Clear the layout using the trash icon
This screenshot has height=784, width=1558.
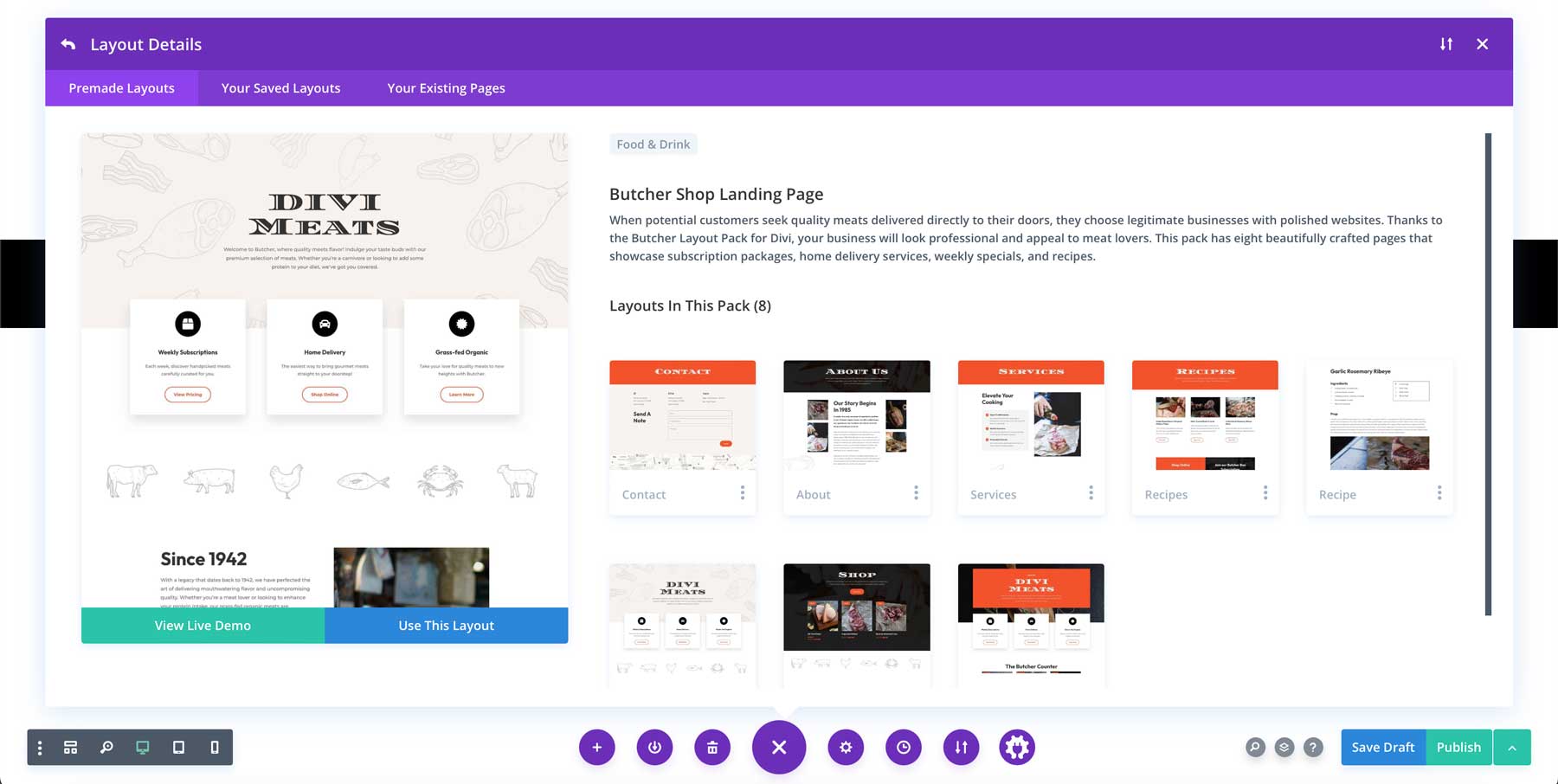pos(711,747)
